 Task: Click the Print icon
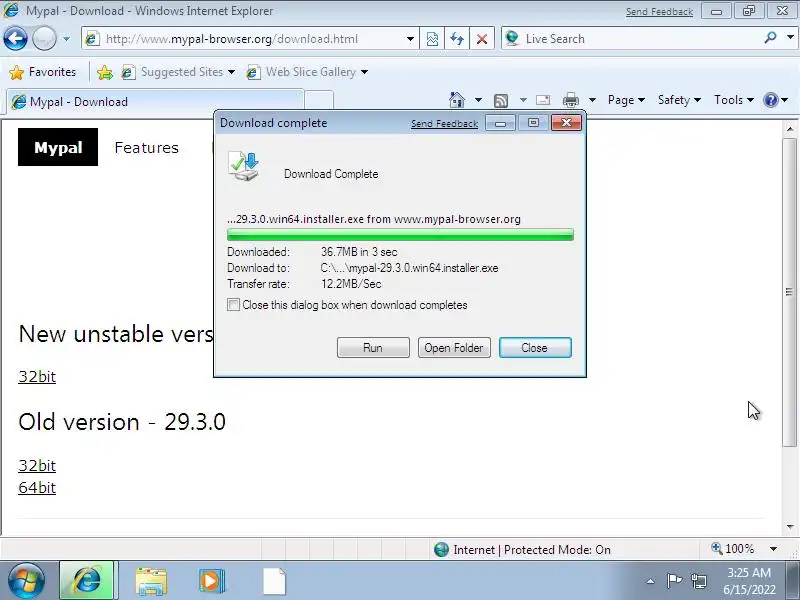click(571, 100)
